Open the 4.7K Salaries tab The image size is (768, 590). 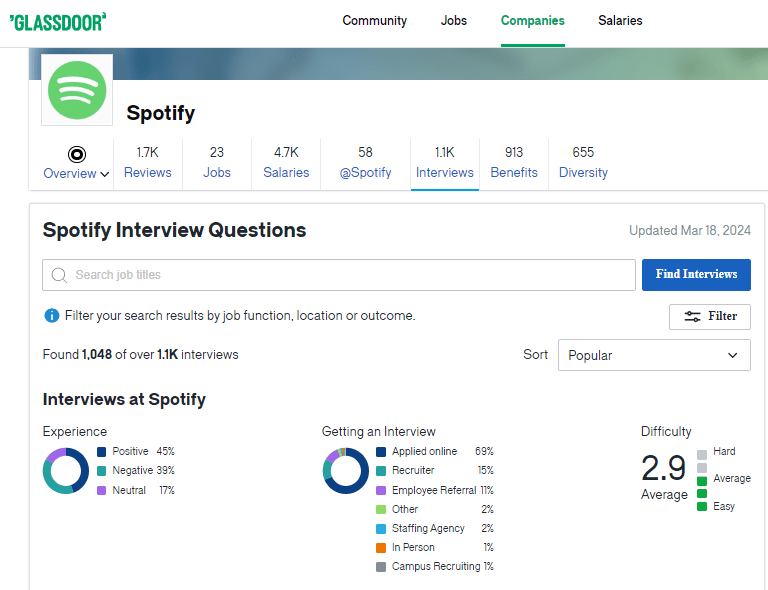coord(286,163)
